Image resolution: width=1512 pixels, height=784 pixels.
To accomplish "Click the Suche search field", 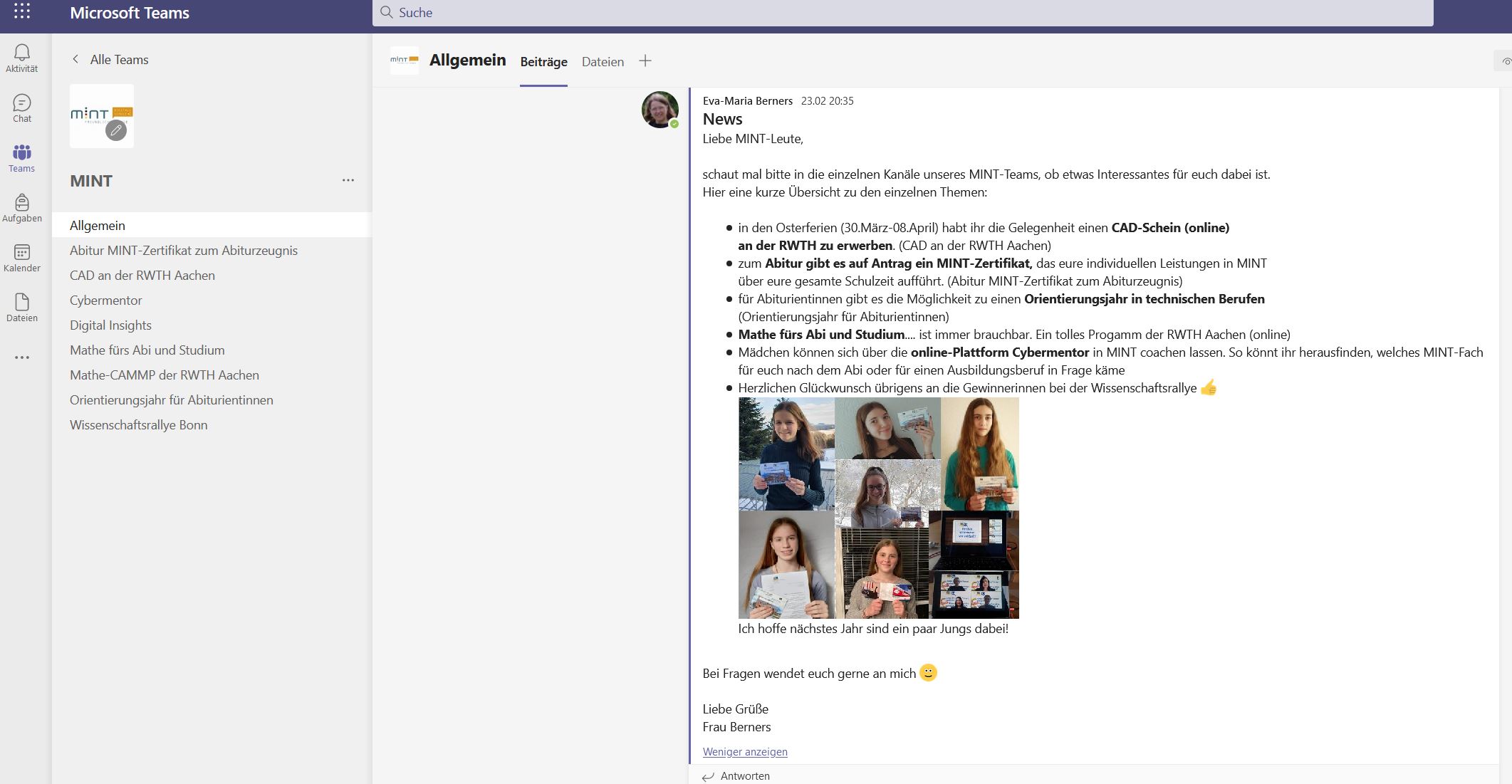I will pyautogui.click(x=902, y=13).
